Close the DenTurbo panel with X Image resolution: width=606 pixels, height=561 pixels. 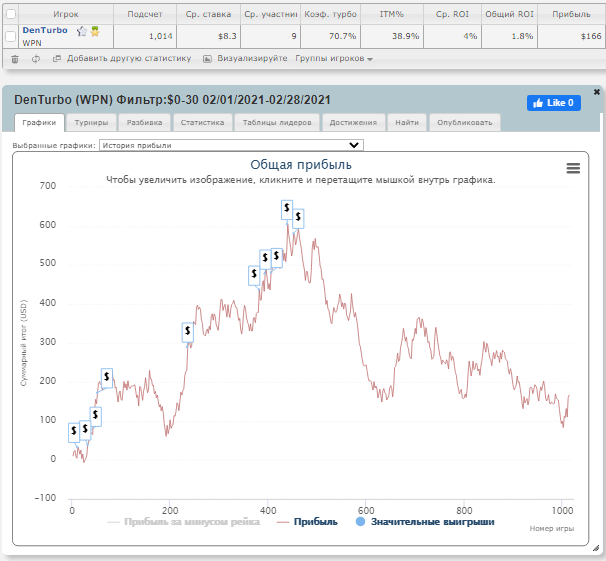coord(596,92)
